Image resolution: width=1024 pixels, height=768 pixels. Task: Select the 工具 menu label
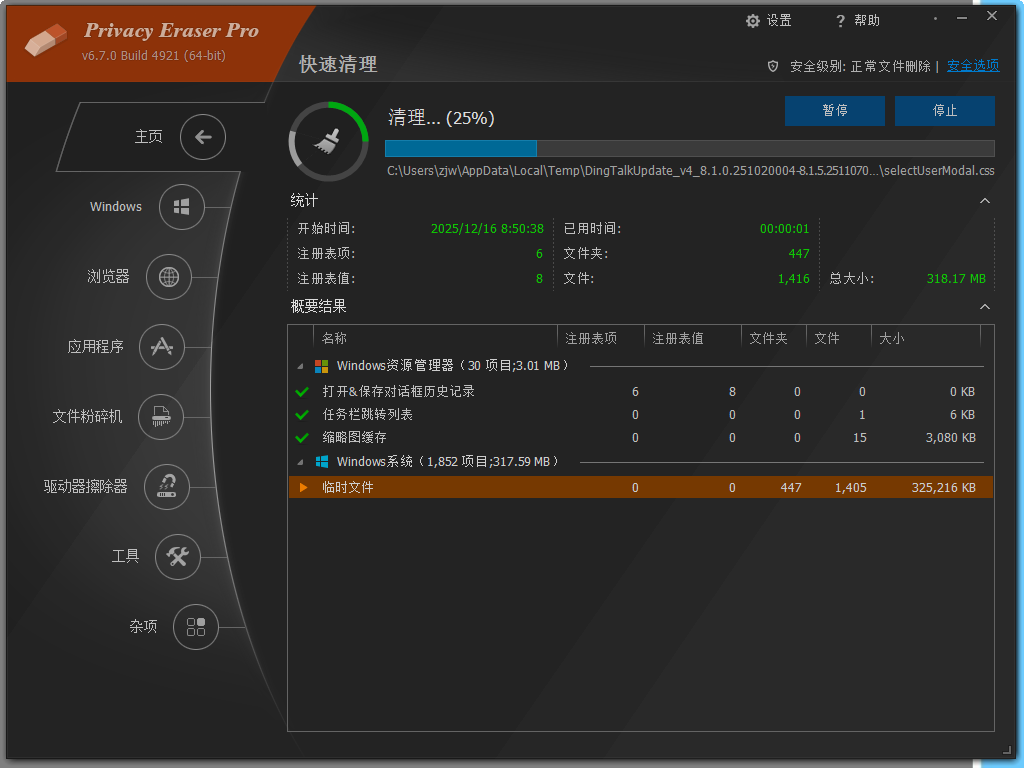click(125, 556)
